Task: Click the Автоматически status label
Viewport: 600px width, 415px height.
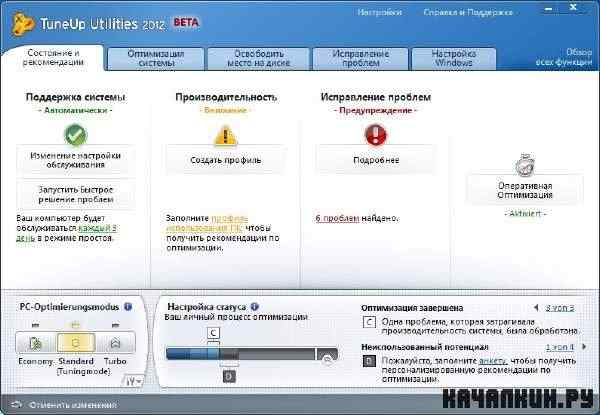Action: [75, 110]
